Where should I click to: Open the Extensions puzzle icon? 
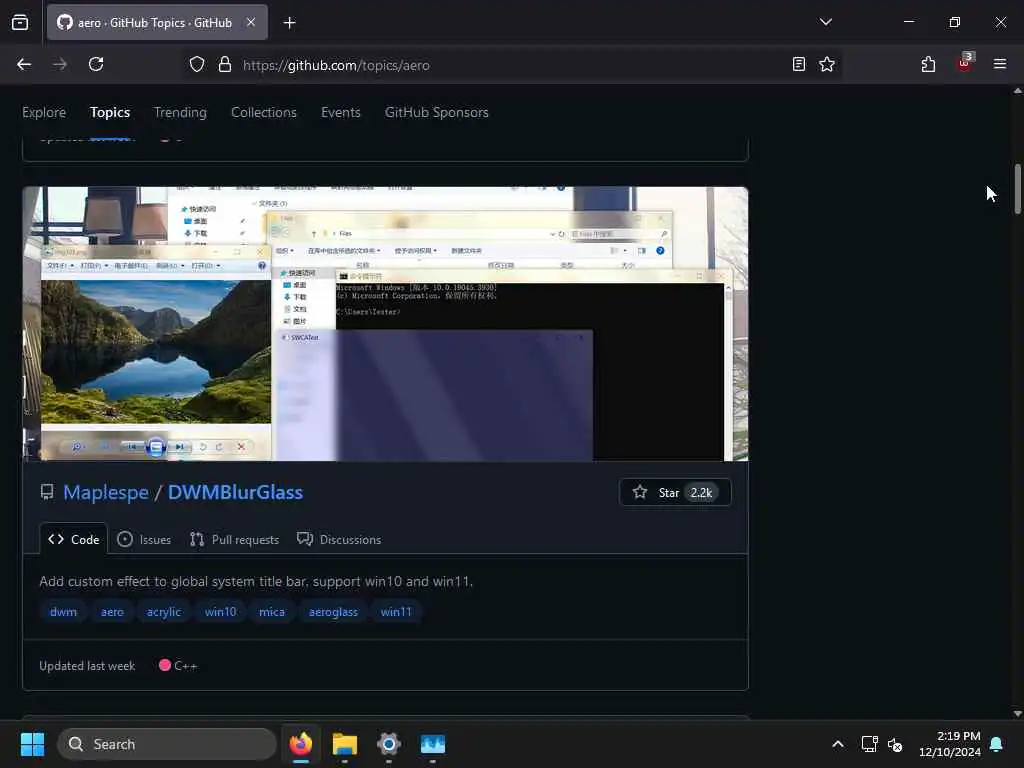click(x=928, y=64)
